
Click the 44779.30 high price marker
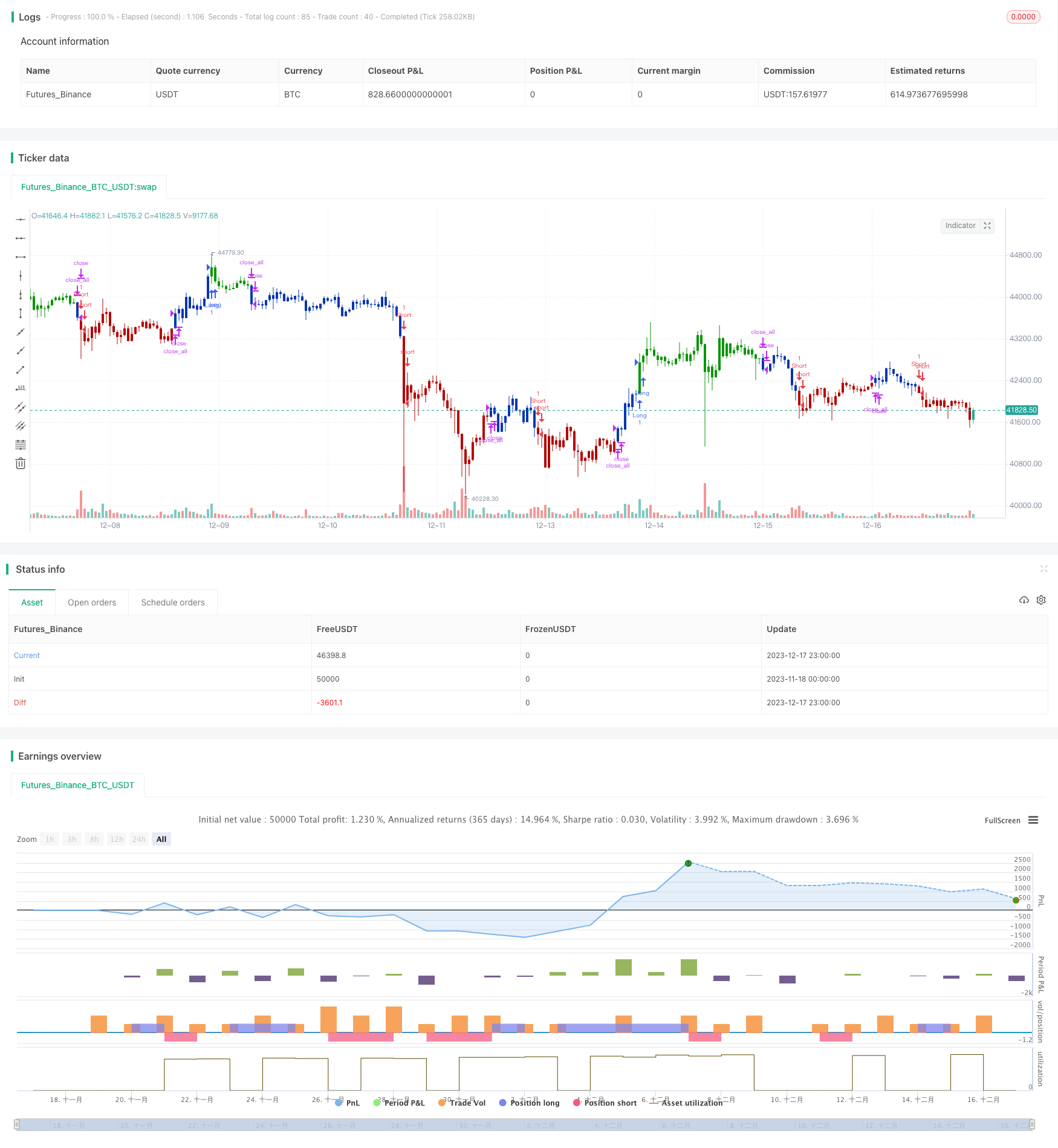tap(230, 253)
